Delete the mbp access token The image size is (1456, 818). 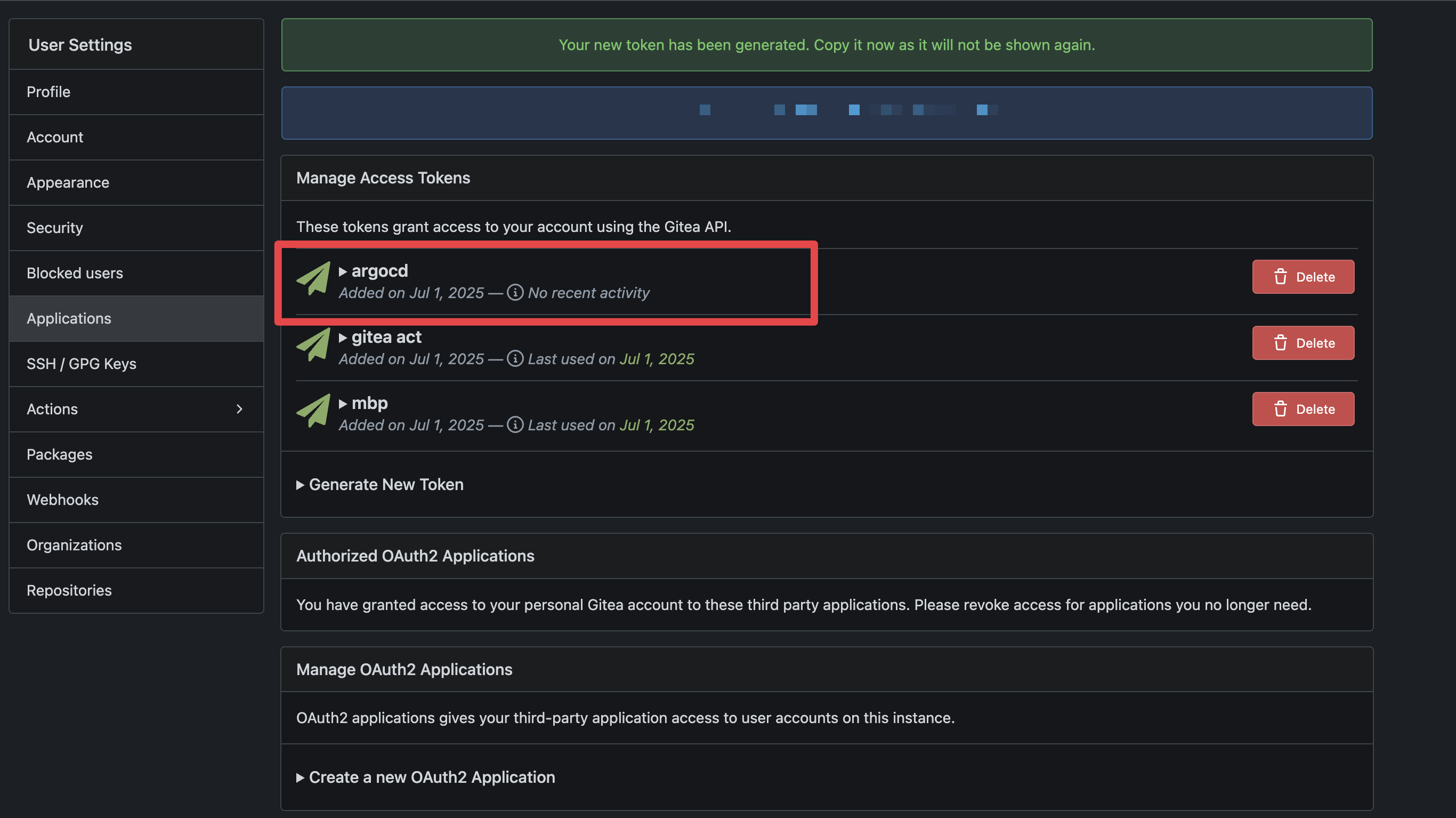pyautogui.click(x=1303, y=409)
